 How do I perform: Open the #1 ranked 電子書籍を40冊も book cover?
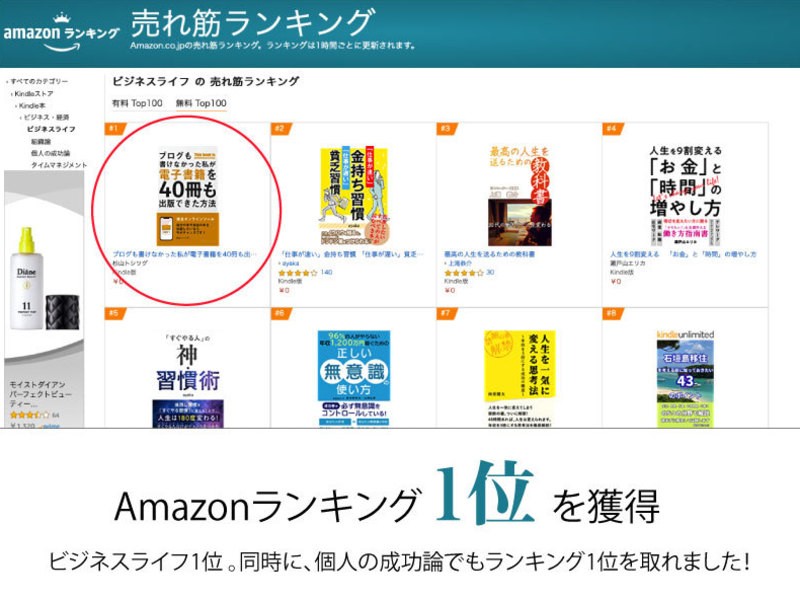(x=187, y=196)
